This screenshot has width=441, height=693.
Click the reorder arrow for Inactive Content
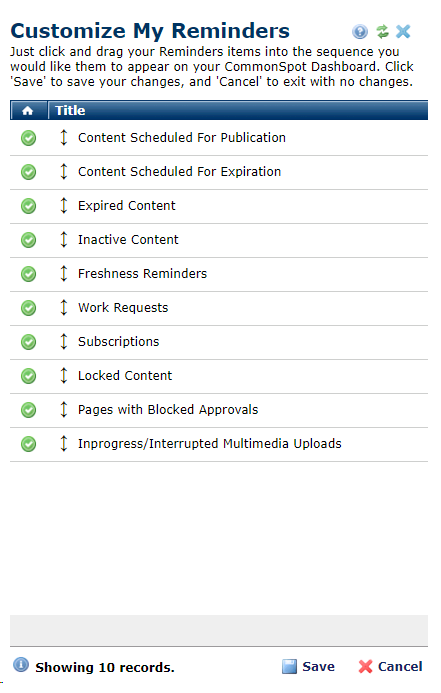point(64,240)
